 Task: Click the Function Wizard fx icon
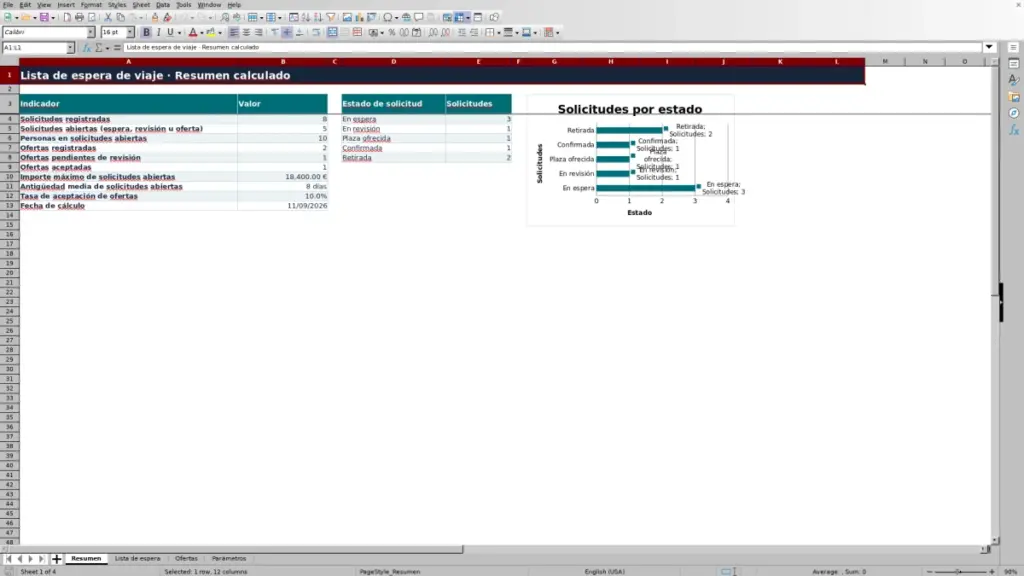tap(86, 48)
